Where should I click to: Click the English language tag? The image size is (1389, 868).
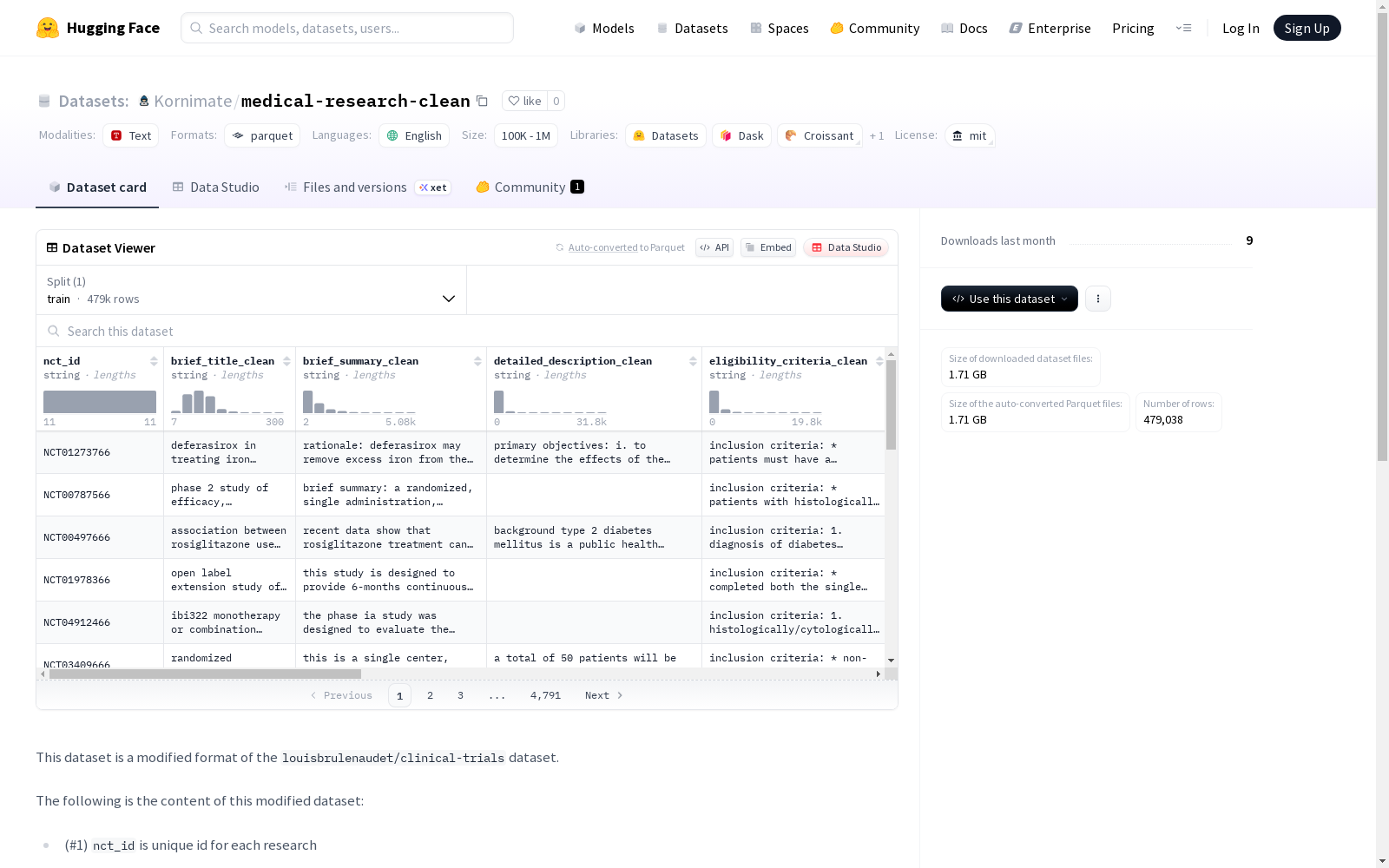tap(414, 135)
